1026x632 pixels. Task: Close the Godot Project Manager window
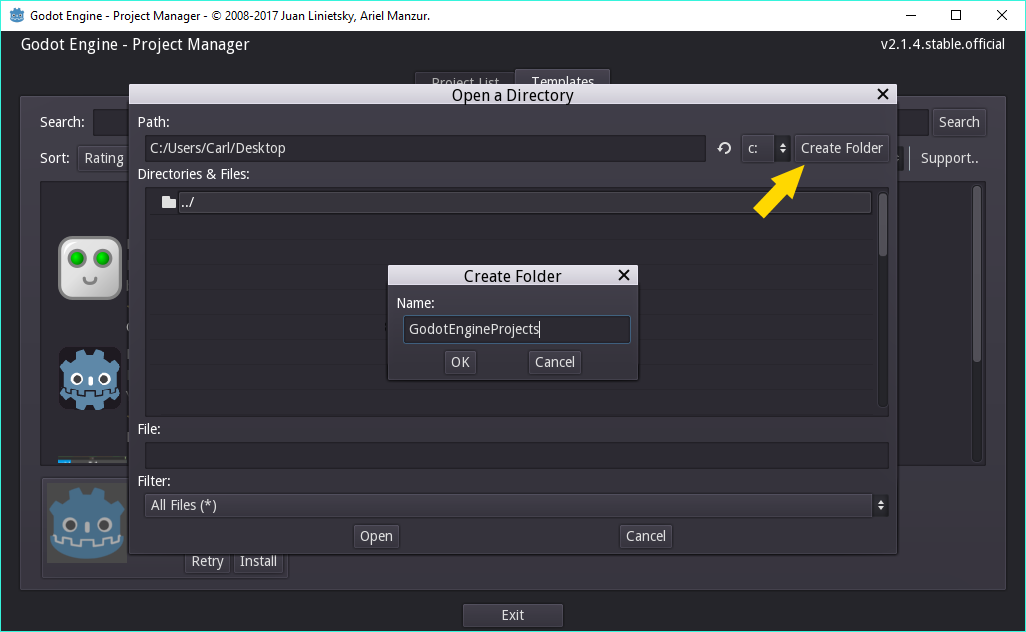click(1002, 15)
